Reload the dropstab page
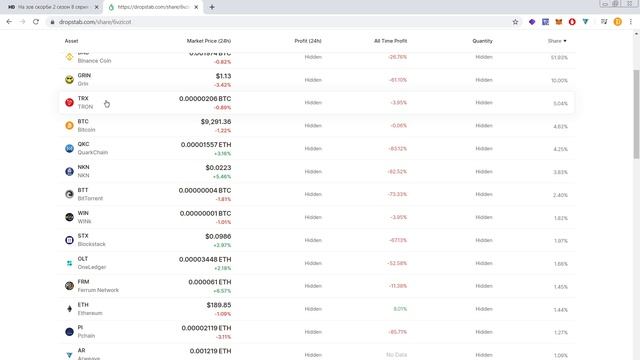This screenshot has width=640, height=360. (x=36, y=22)
